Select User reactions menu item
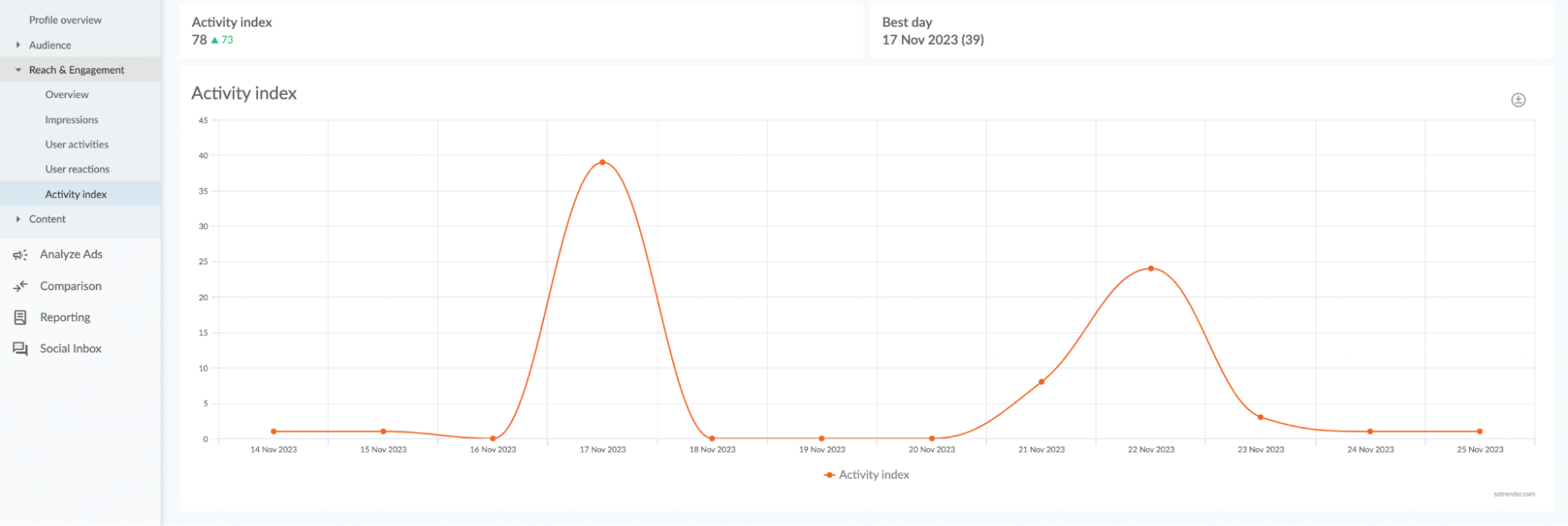This screenshot has width=1568, height=526. coord(77,169)
